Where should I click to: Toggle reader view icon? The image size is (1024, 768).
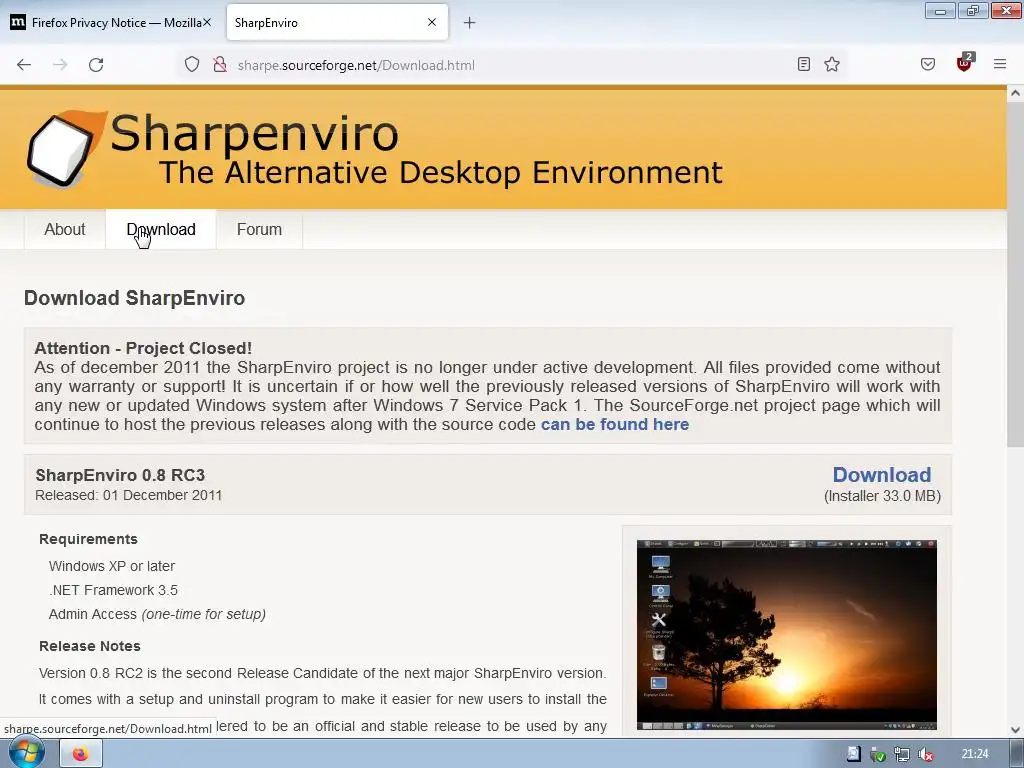[x=804, y=64]
